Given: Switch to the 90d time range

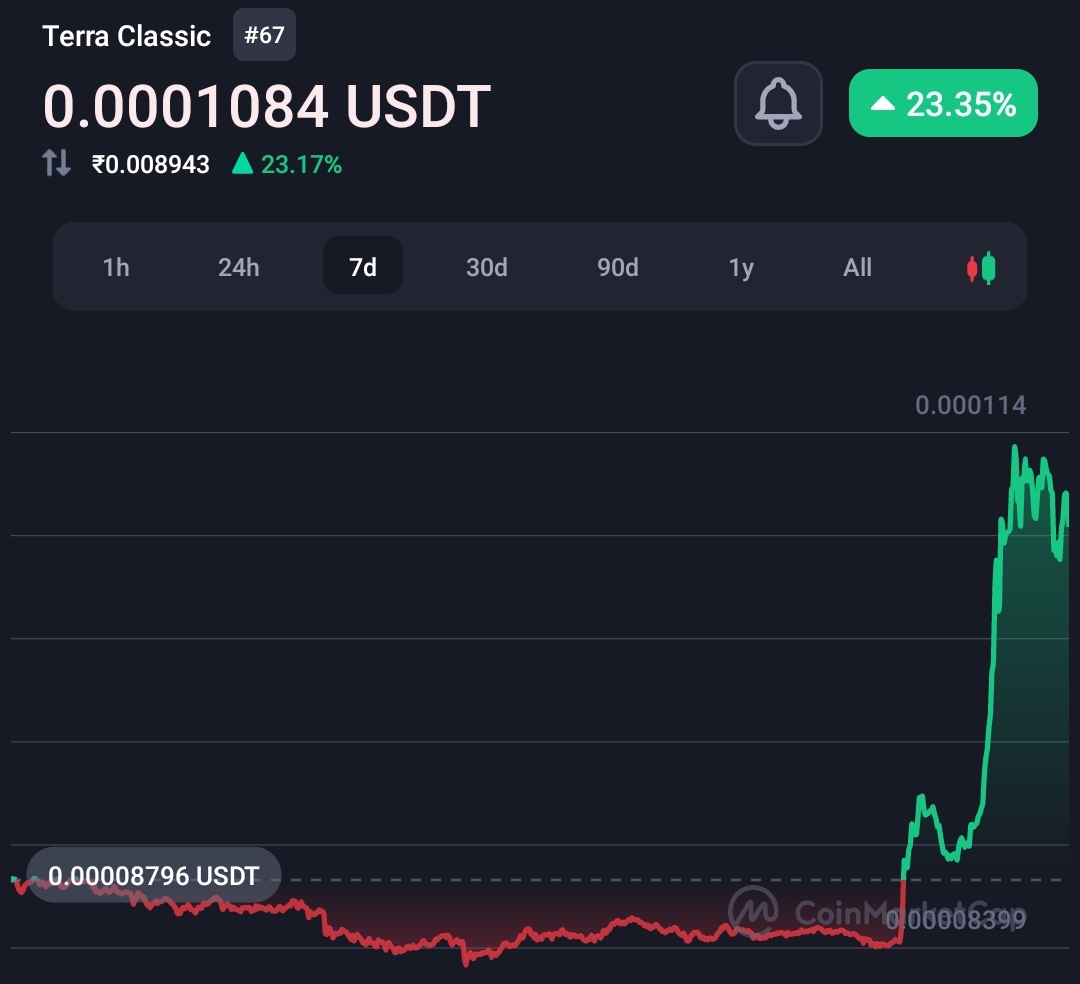Looking at the screenshot, I should pyautogui.click(x=618, y=267).
